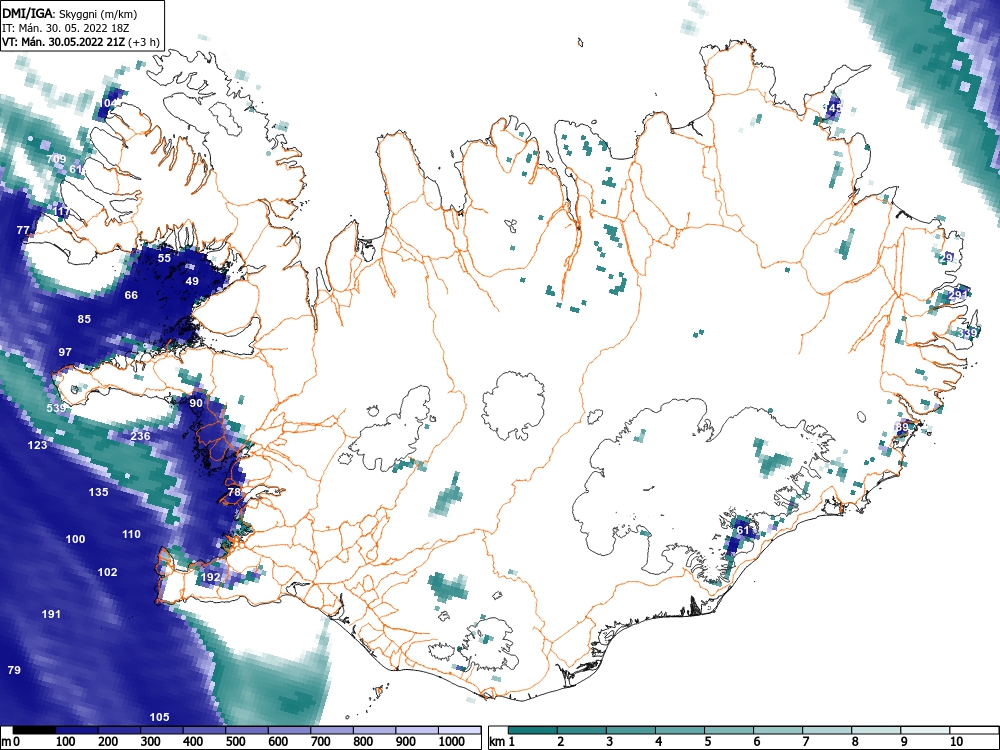Click the km legend swatch between 4 and 5
1000x750 pixels.
(x=680, y=730)
